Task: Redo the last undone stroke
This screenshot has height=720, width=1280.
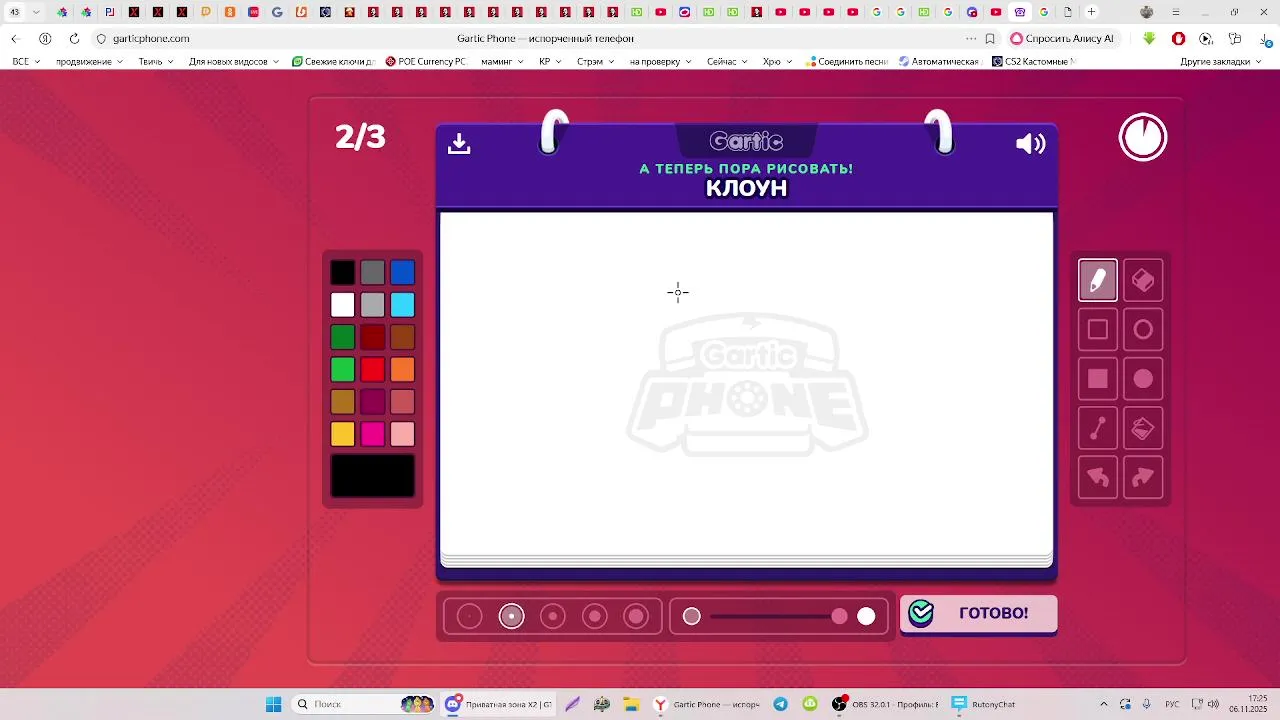Action: tap(1143, 477)
